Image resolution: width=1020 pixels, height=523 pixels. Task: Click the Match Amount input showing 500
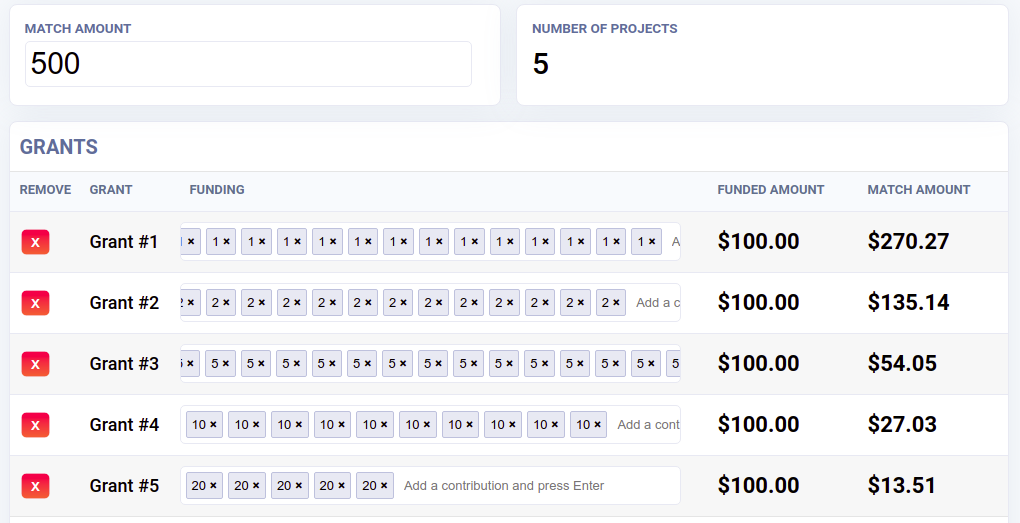pos(248,64)
